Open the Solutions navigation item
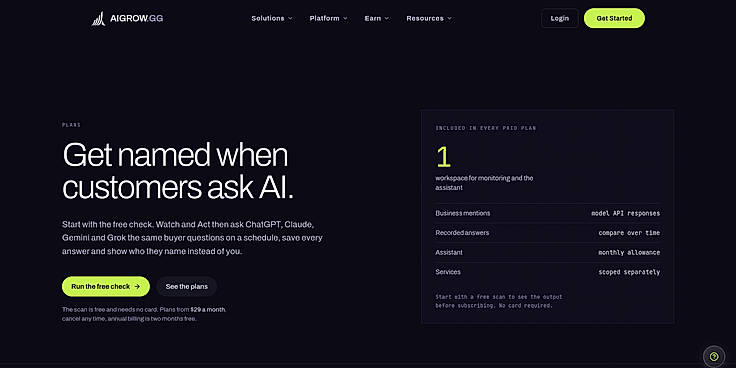This screenshot has width=736, height=368. (x=272, y=18)
